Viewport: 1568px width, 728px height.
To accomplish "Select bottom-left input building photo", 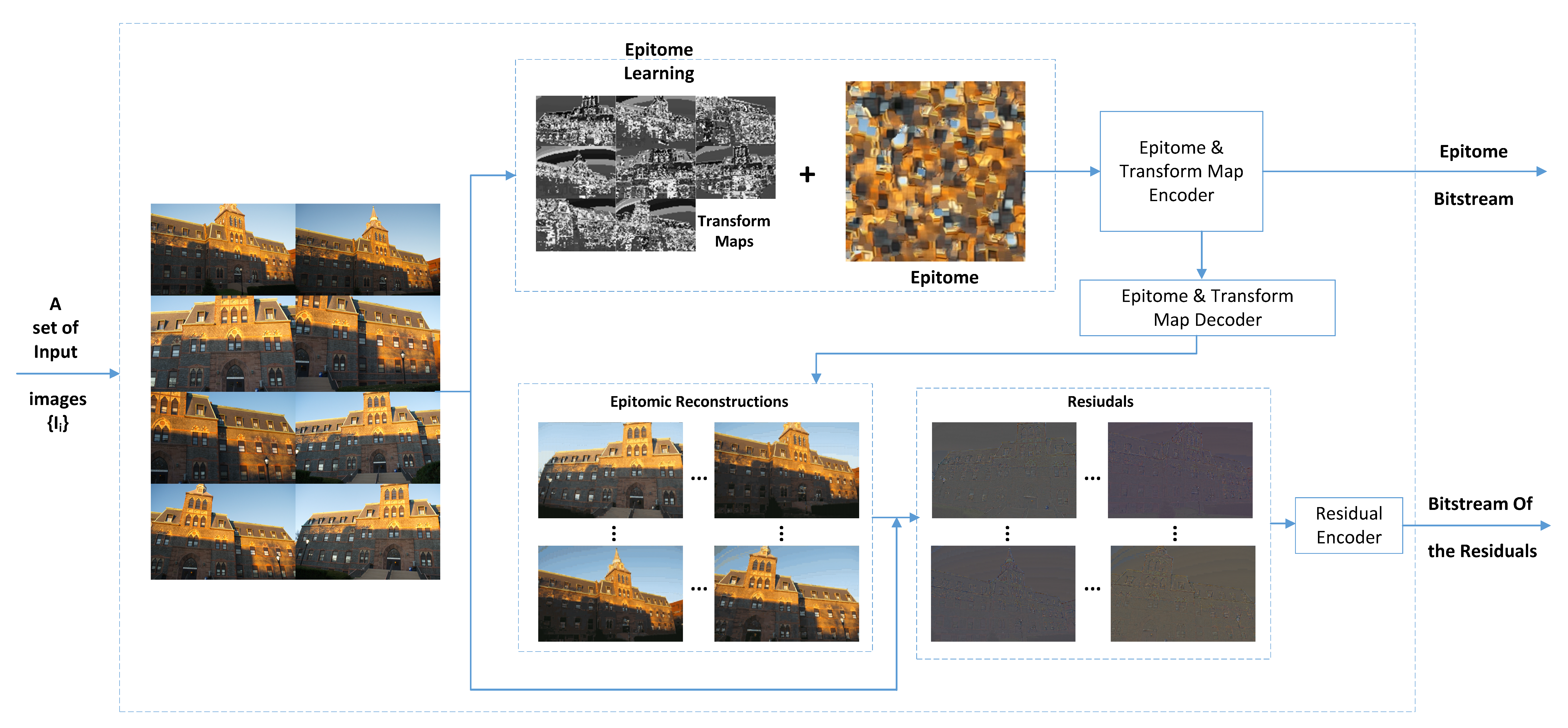I will [x=223, y=531].
